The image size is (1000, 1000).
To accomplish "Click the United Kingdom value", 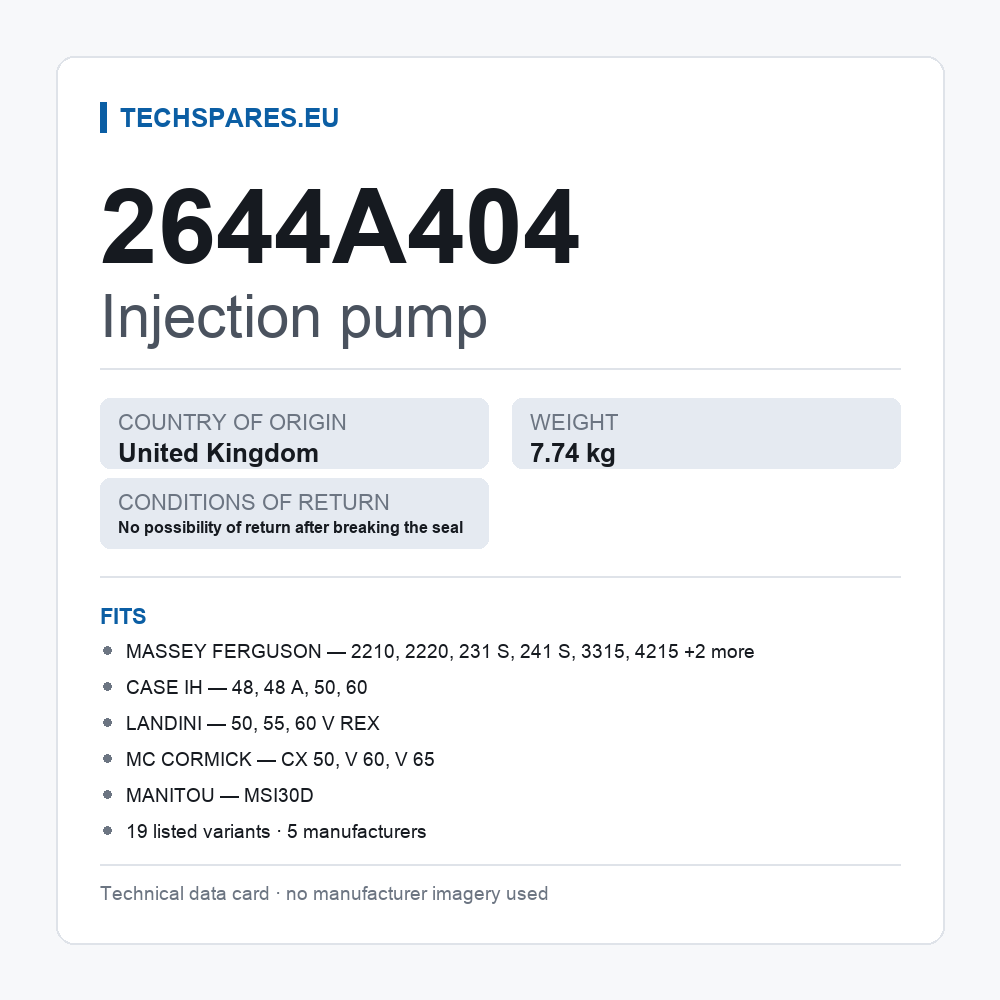I will pyautogui.click(x=218, y=453).
